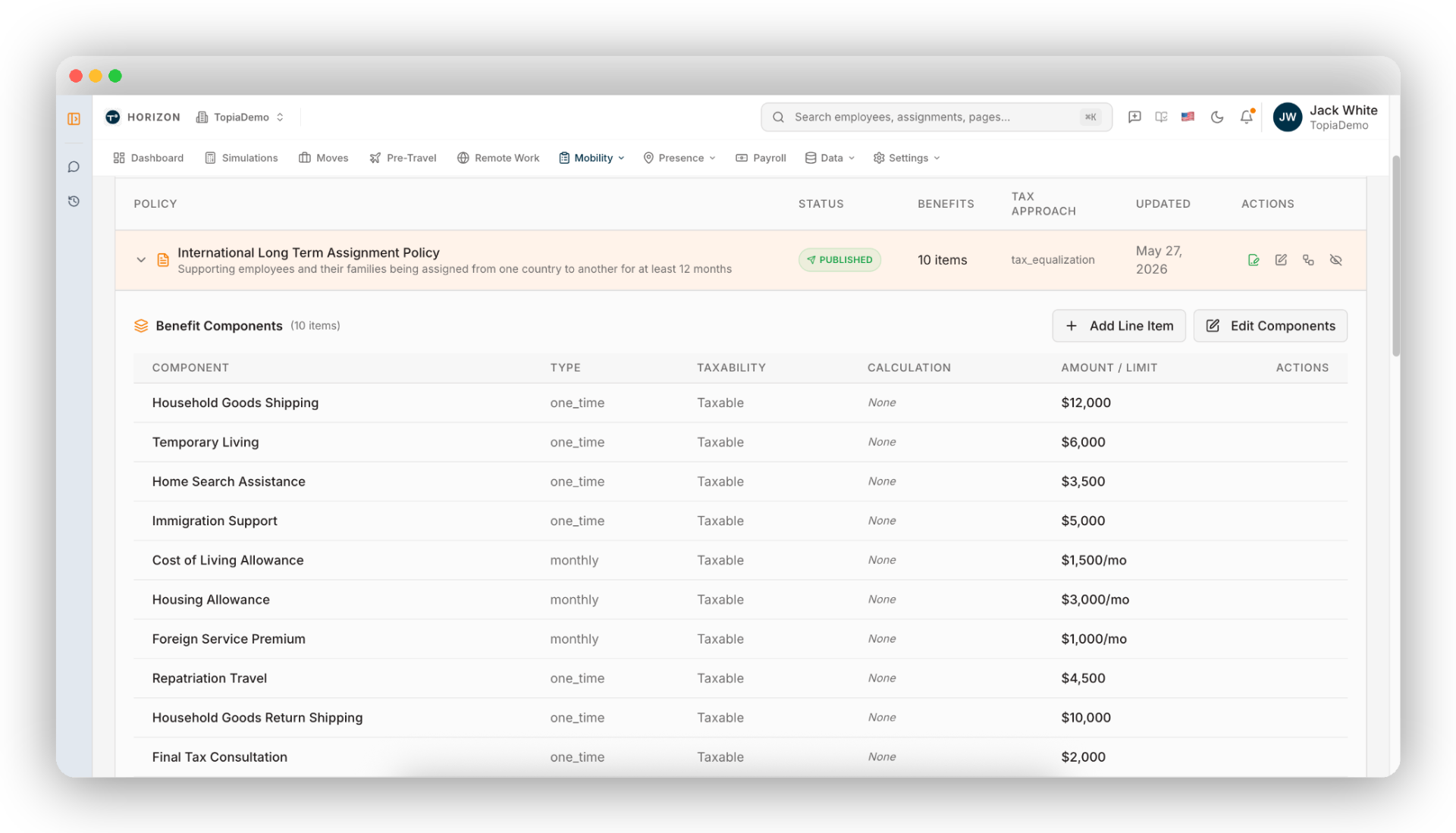Go to the Dashboard tab
Screen dimensions: 1456x833
(x=149, y=158)
